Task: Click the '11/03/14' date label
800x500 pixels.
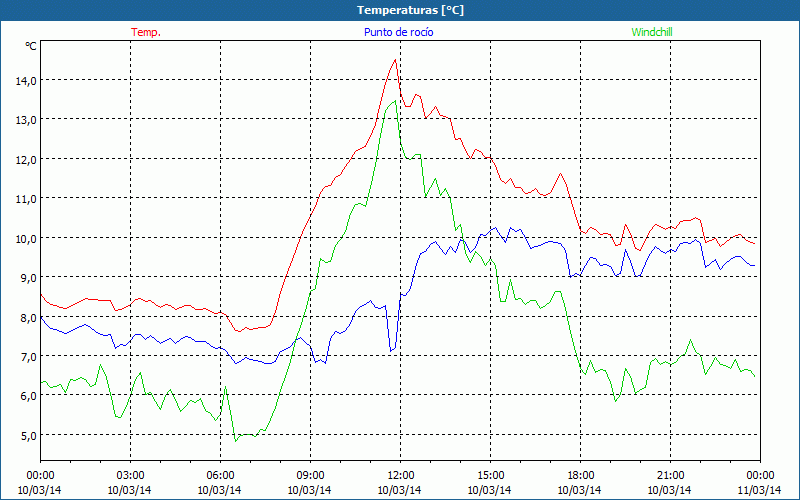Action: [760, 490]
